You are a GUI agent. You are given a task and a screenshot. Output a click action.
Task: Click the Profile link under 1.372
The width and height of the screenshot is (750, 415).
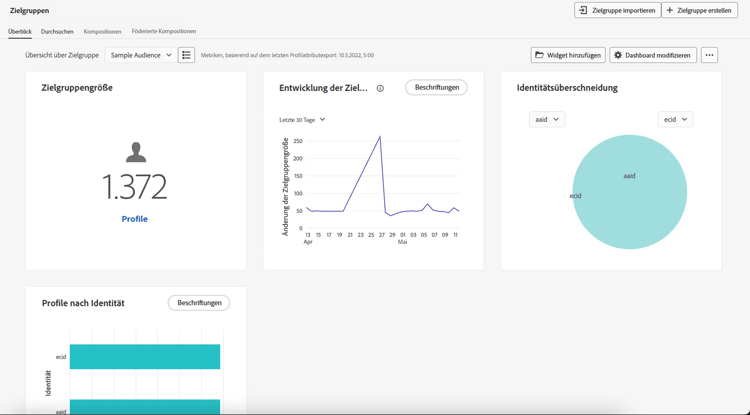pos(134,219)
